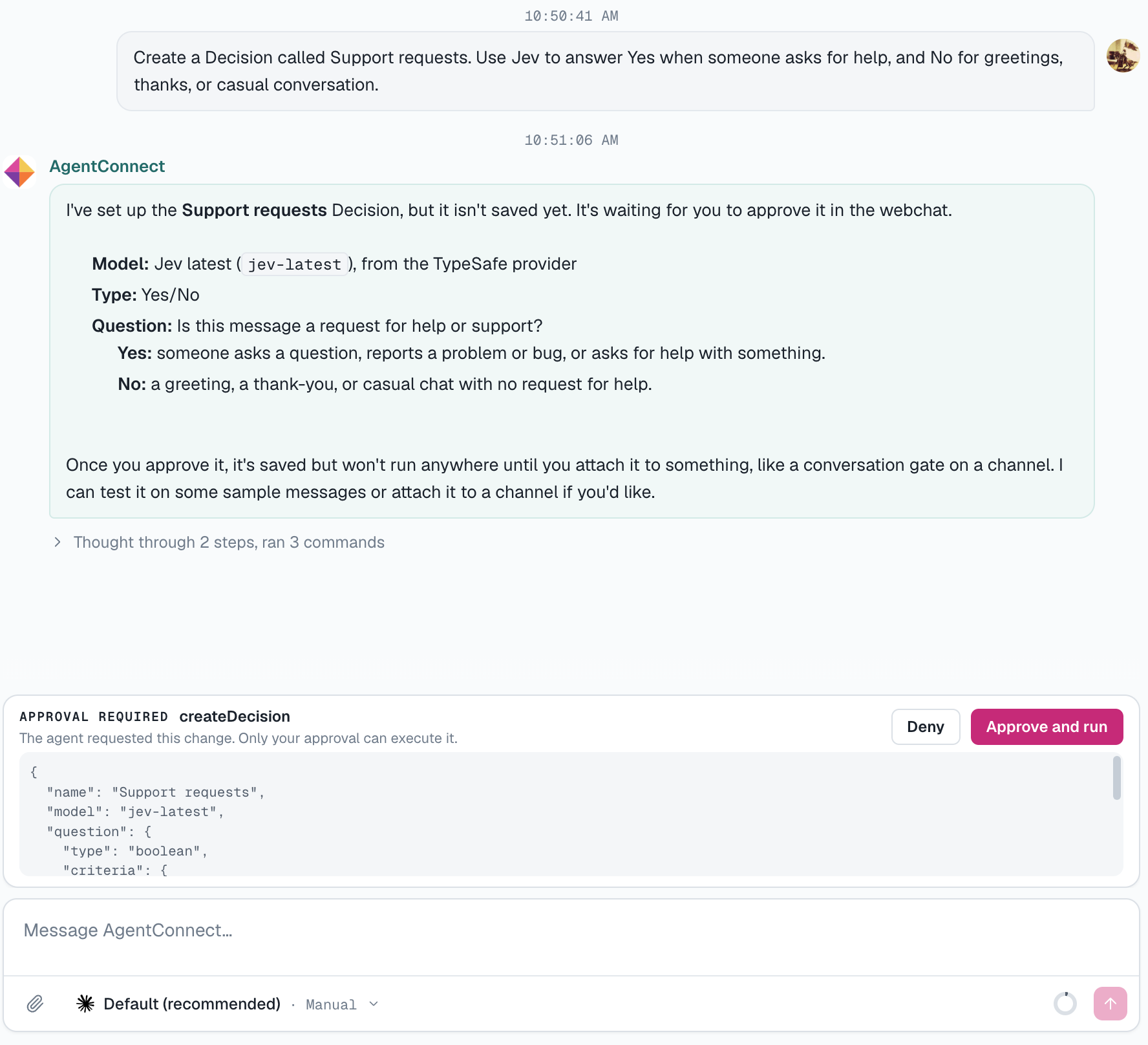The image size is (1148, 1045).
Task: Click the user avatar picture
Action: point(1123,56)
